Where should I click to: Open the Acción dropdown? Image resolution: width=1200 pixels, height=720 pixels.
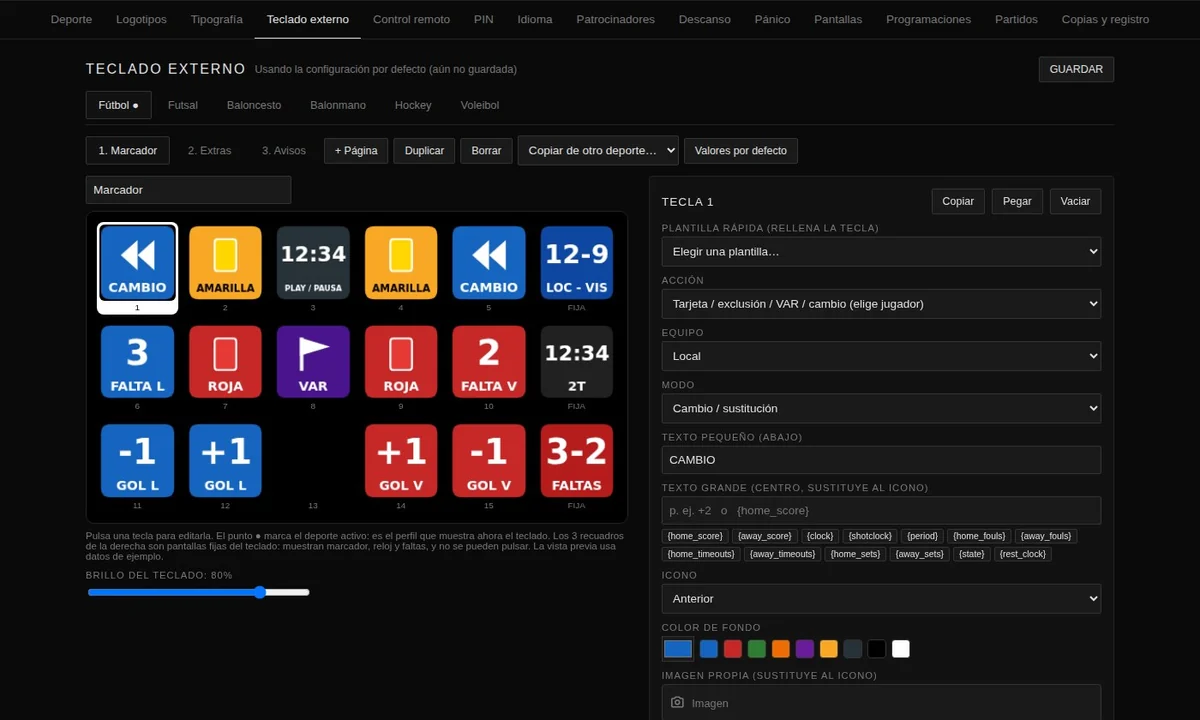pos(881,303)
